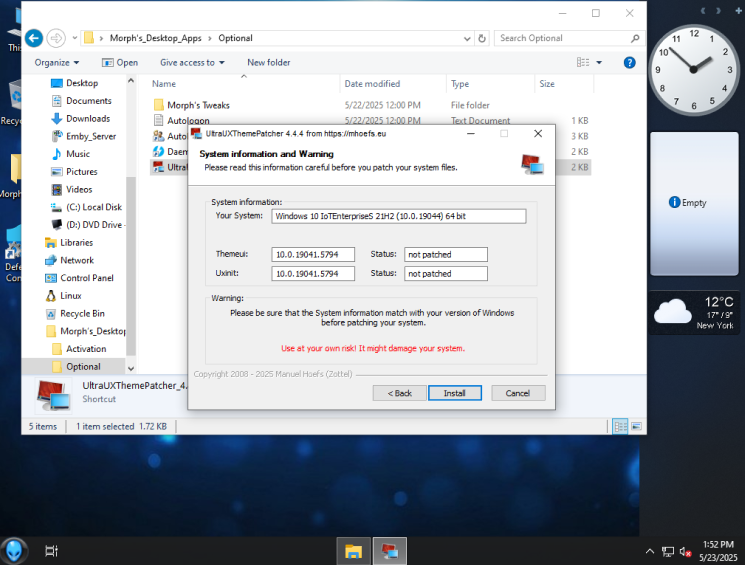Viewport: 745px width, 565px height.
Task: Show hidden system tray icons
Action: click(649, 551)
